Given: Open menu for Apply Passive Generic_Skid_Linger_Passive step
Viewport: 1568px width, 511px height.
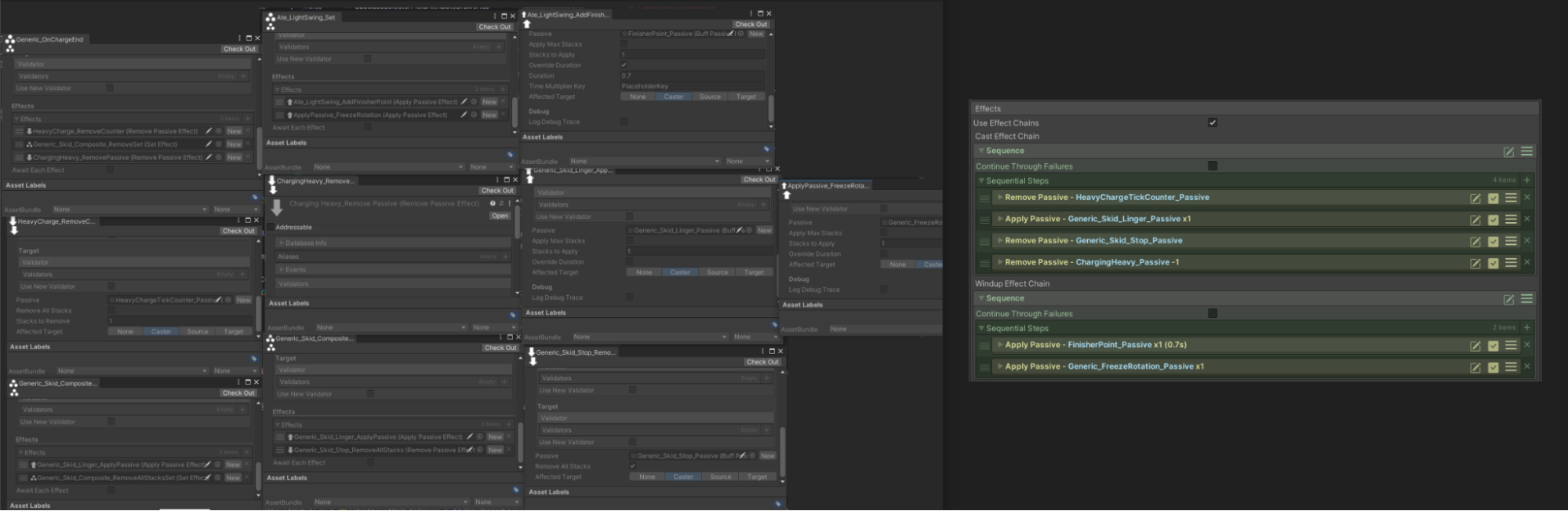Looking at the screenshot, I should click(x=1511, y=220).
